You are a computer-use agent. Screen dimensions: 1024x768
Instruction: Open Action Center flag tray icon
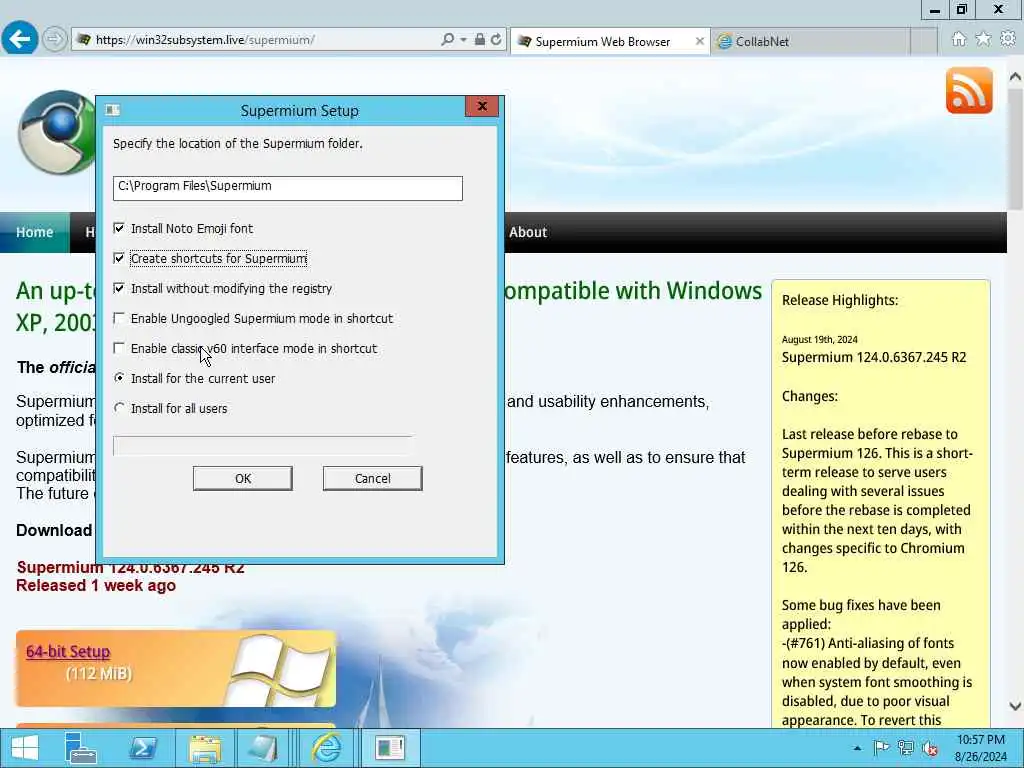pyautogui.click(x=881, y=748)
